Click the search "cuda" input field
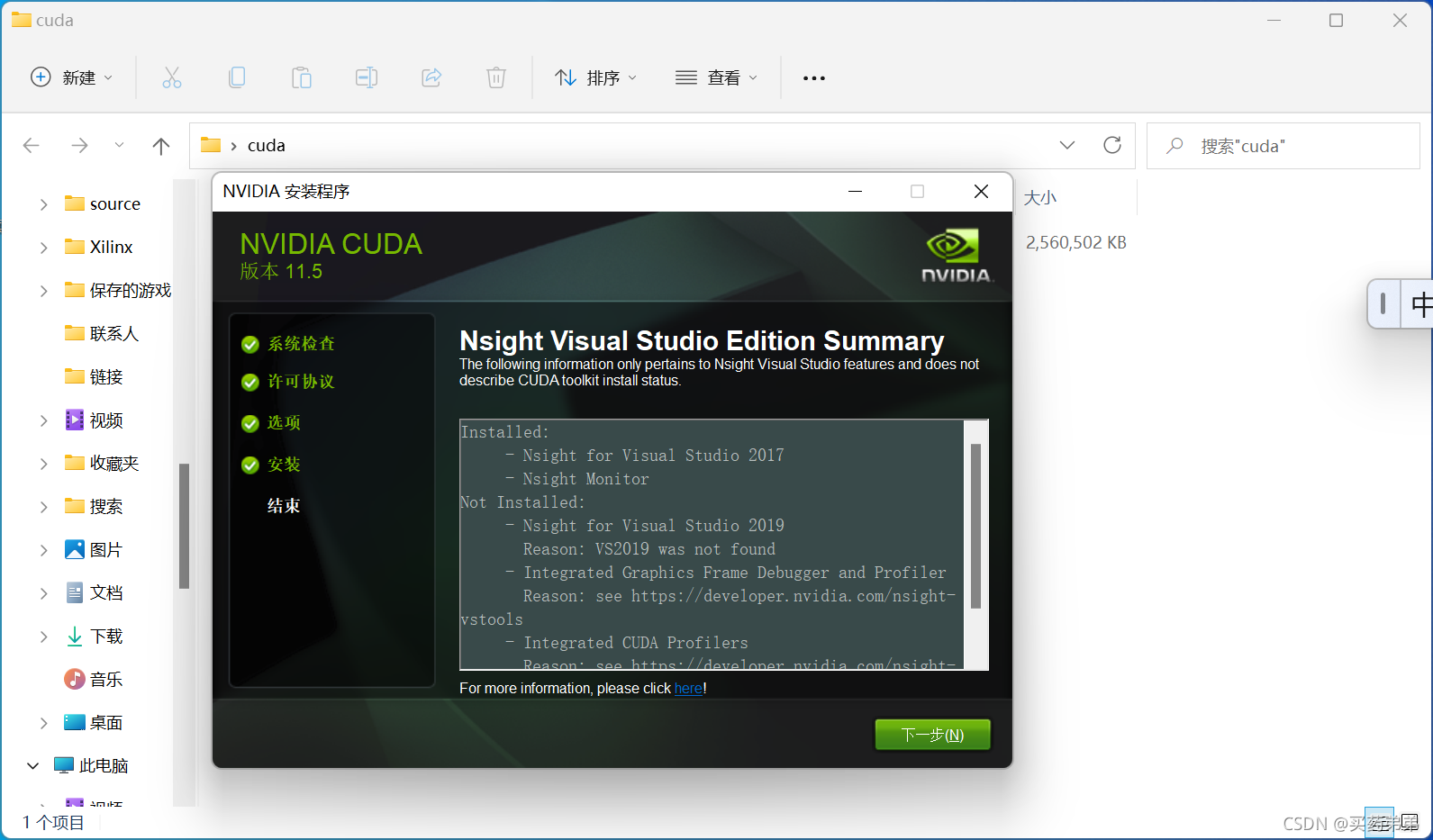This screenshot has width=1433, height=840. tap(1283, 146)
